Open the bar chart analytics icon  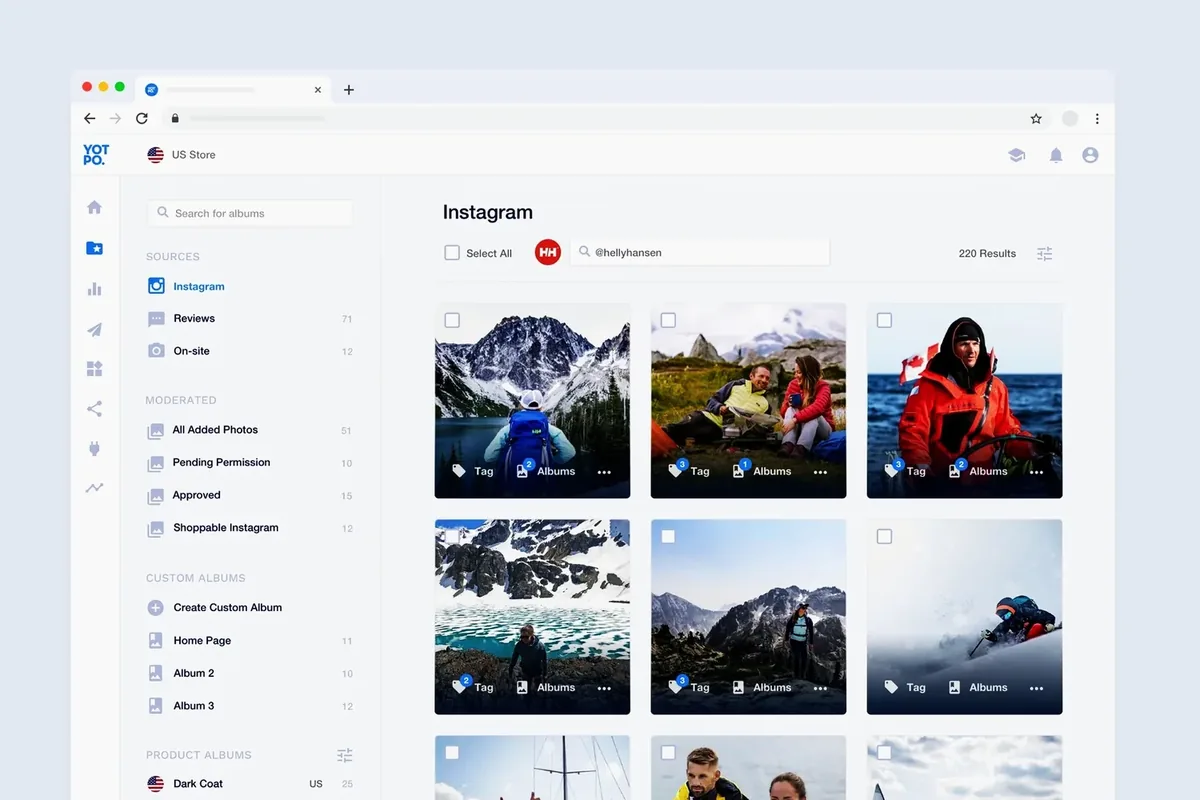[x=94, y=289]
